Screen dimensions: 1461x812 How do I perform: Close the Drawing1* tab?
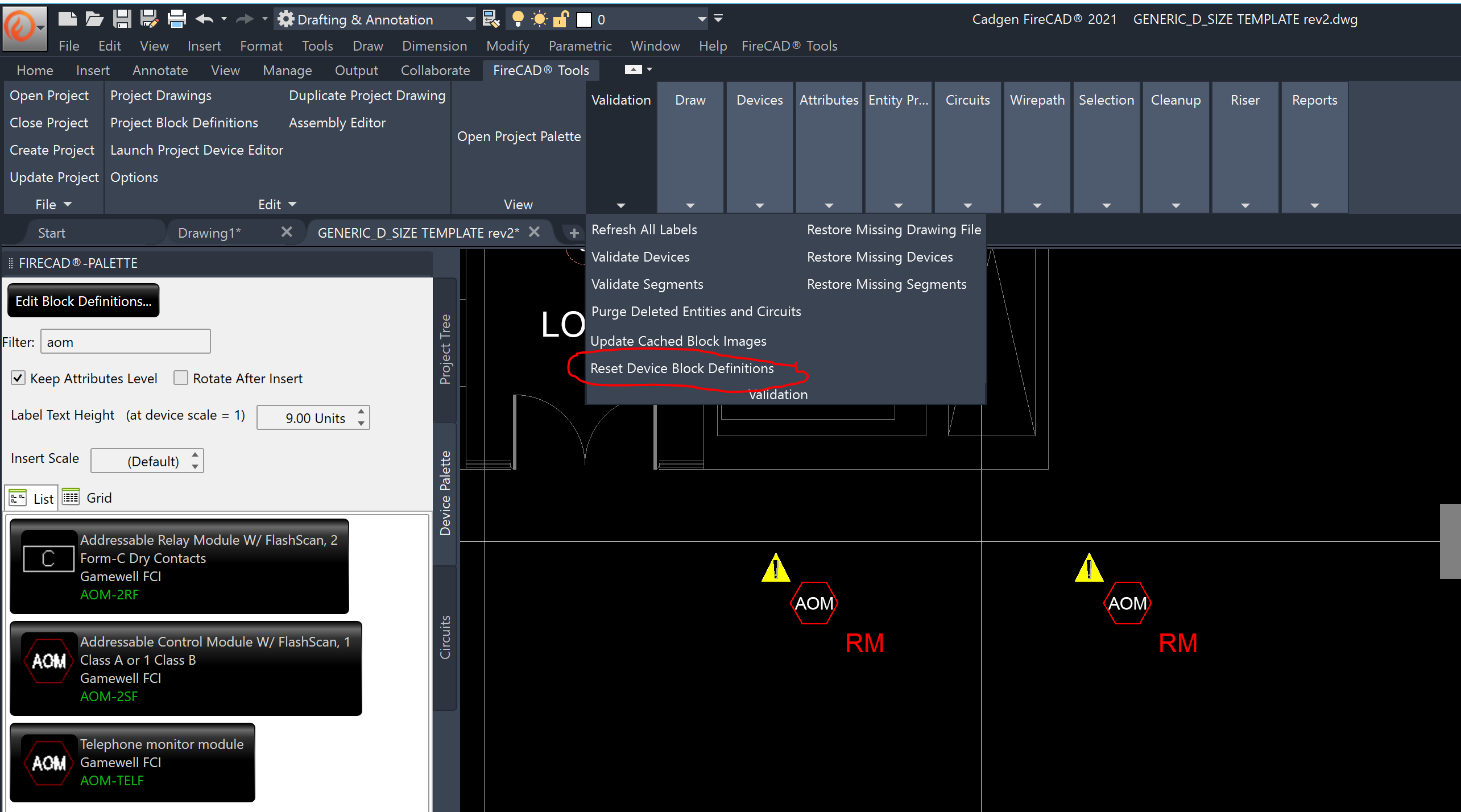(287, 232)
